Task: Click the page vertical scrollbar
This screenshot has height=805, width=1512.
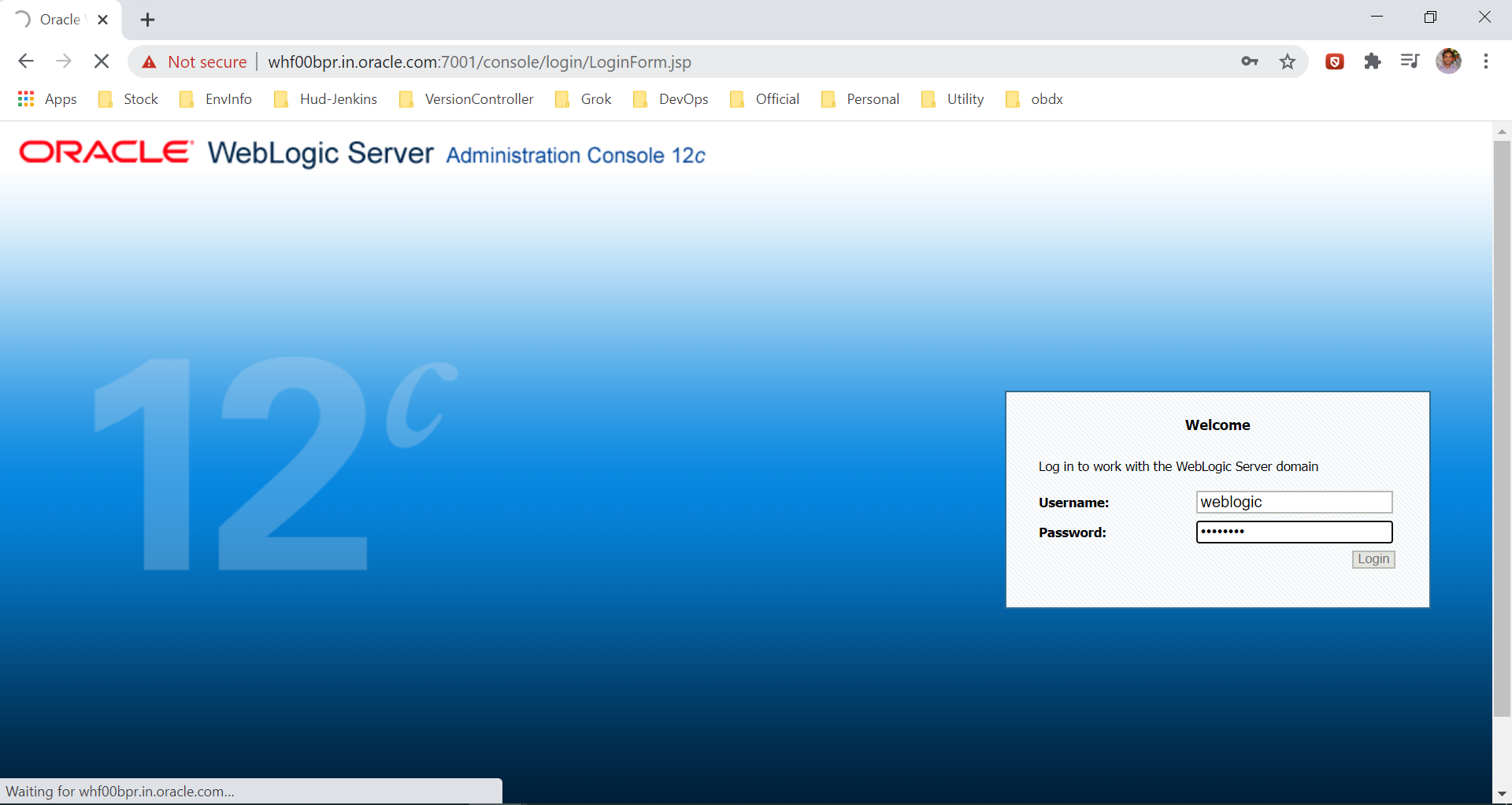Action: 1502,428
